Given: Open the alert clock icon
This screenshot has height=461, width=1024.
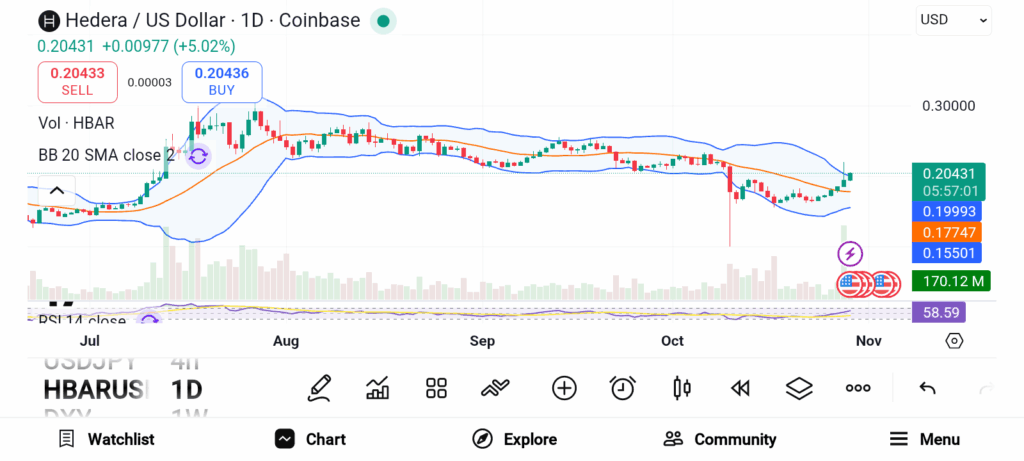Looking at the screenshot, I should pos(623,388).
